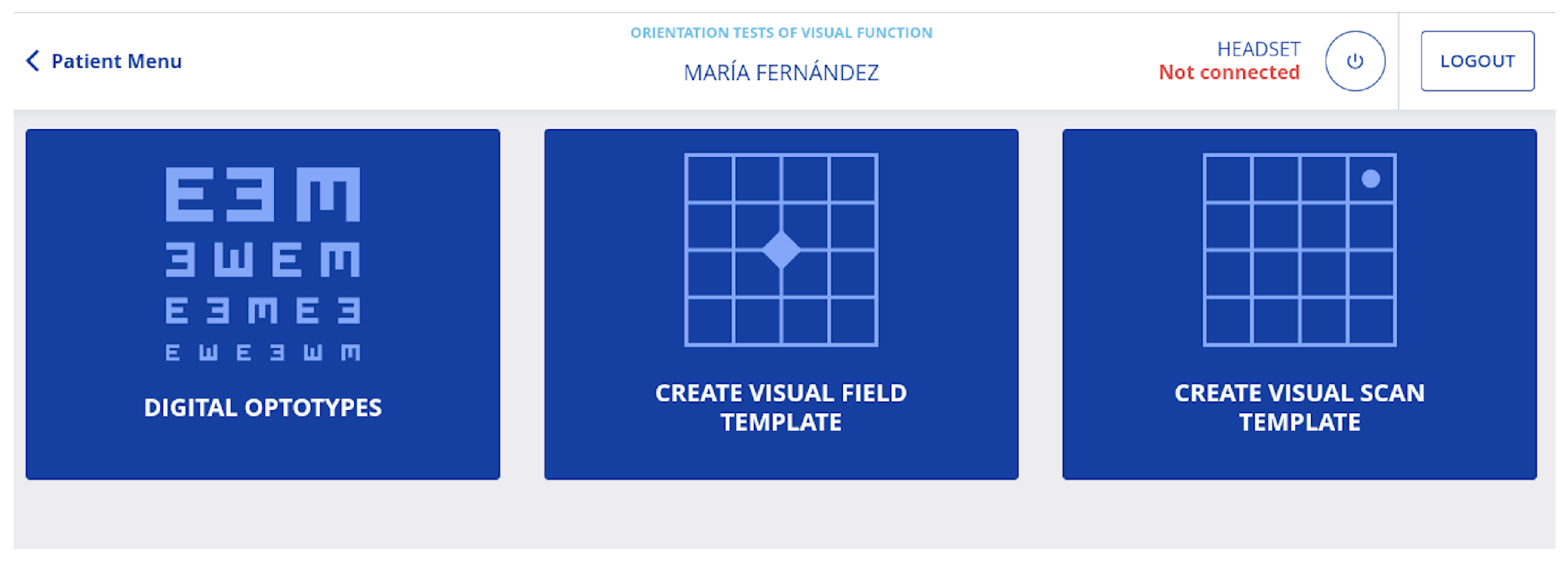Screen dimensions: 1568x562
Task: Click the bottom-left cell of visual scan grid
Action: click(1228, 321)
